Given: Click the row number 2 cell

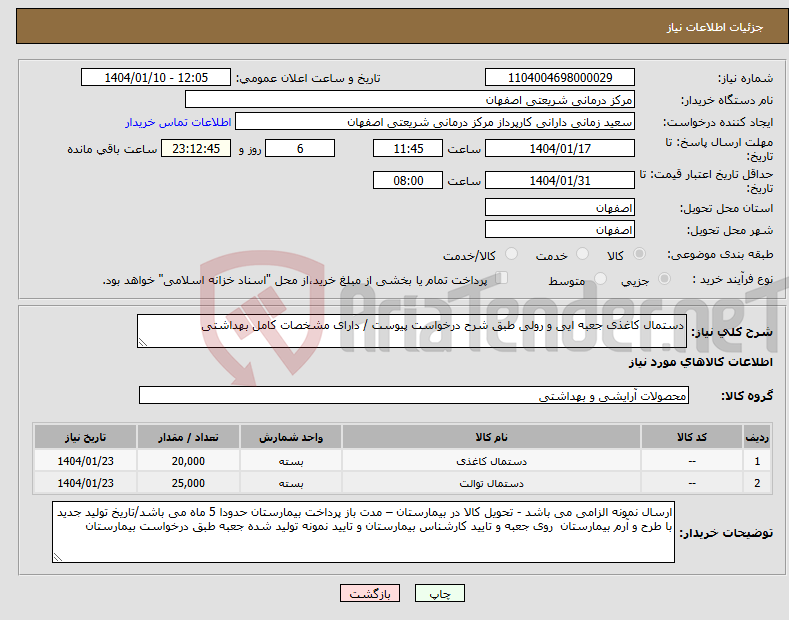Looking at the screenshot, I should click(x=757, y=483).
